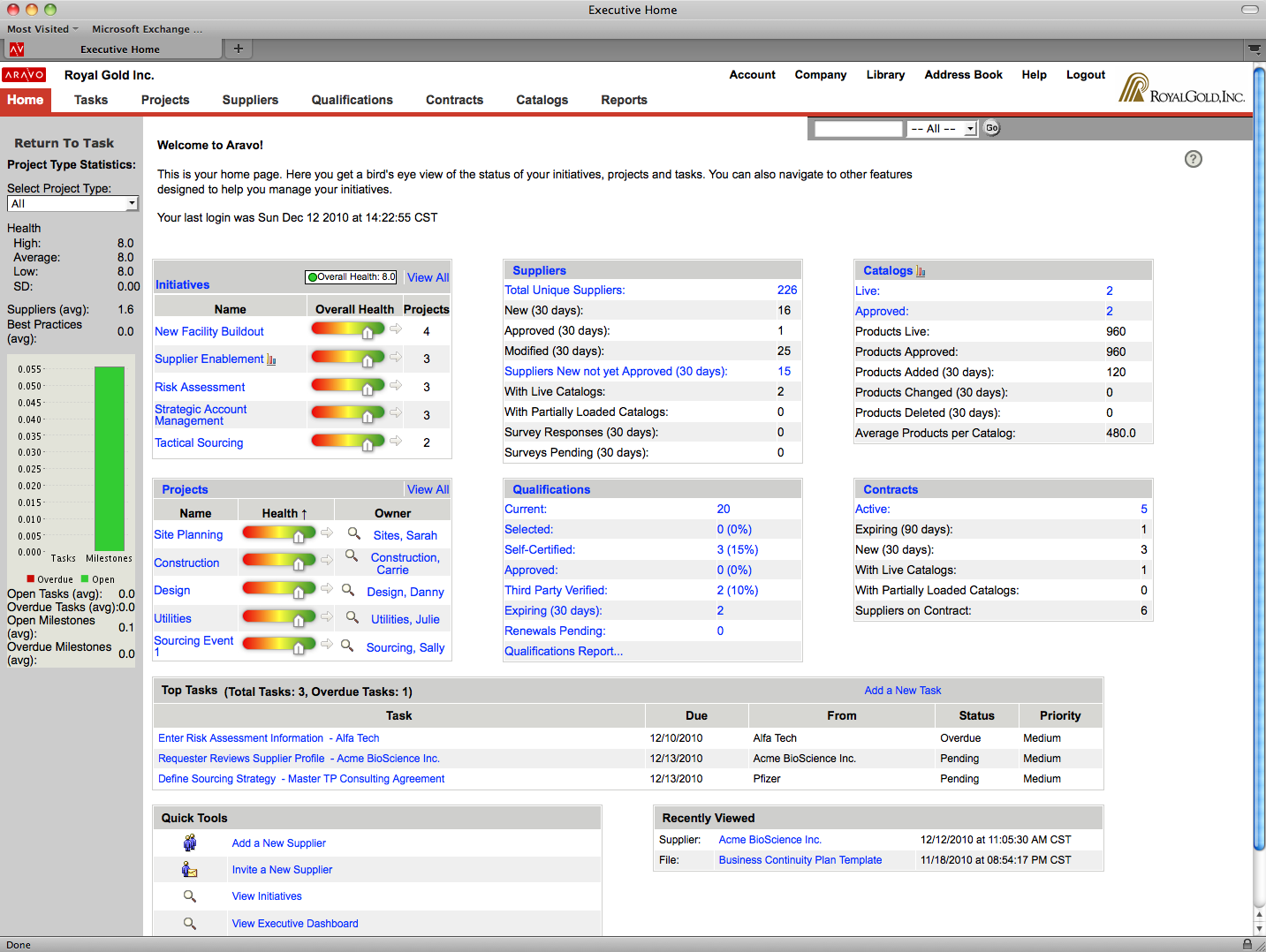
Task: Click trend arrow in Tactical Sourcing row
Action: pos(396,441)
